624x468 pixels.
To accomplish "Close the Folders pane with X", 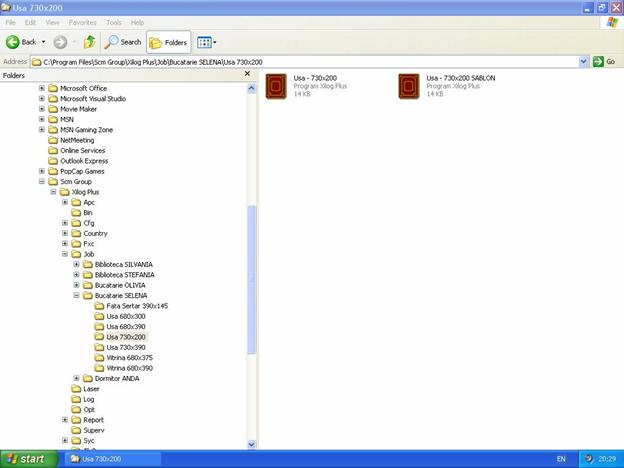I will click(x=248, y=75).
